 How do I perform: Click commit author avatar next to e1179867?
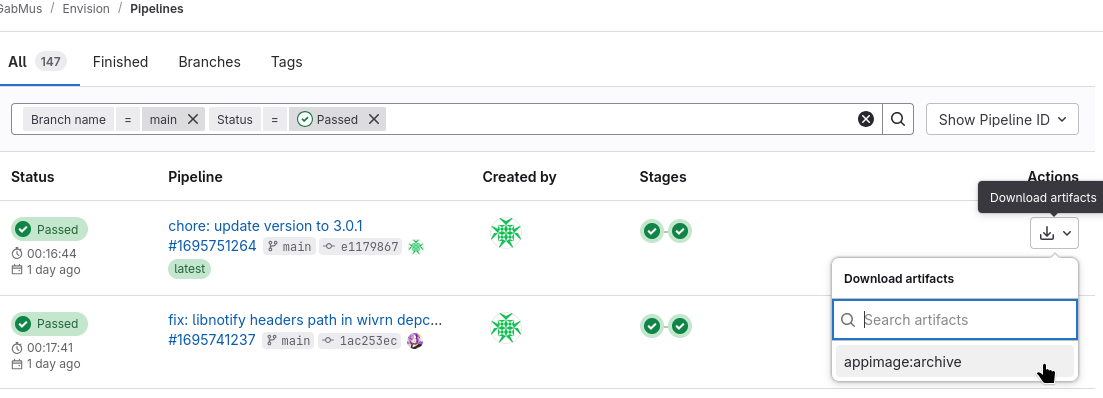pyautogui.click(x=416, y=246)
